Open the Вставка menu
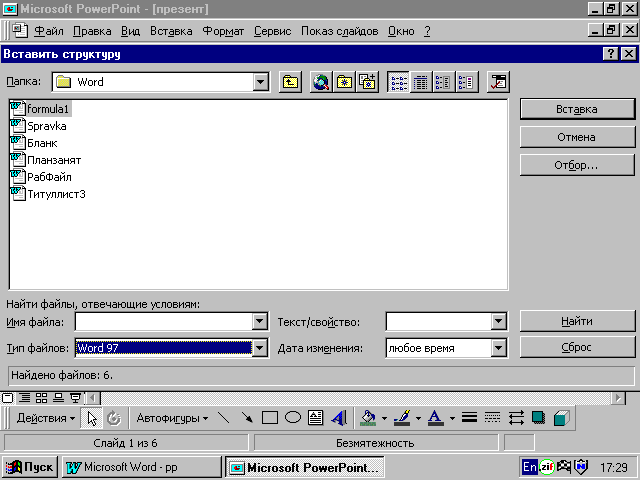 pyautogui.click(x=171, y=31)
